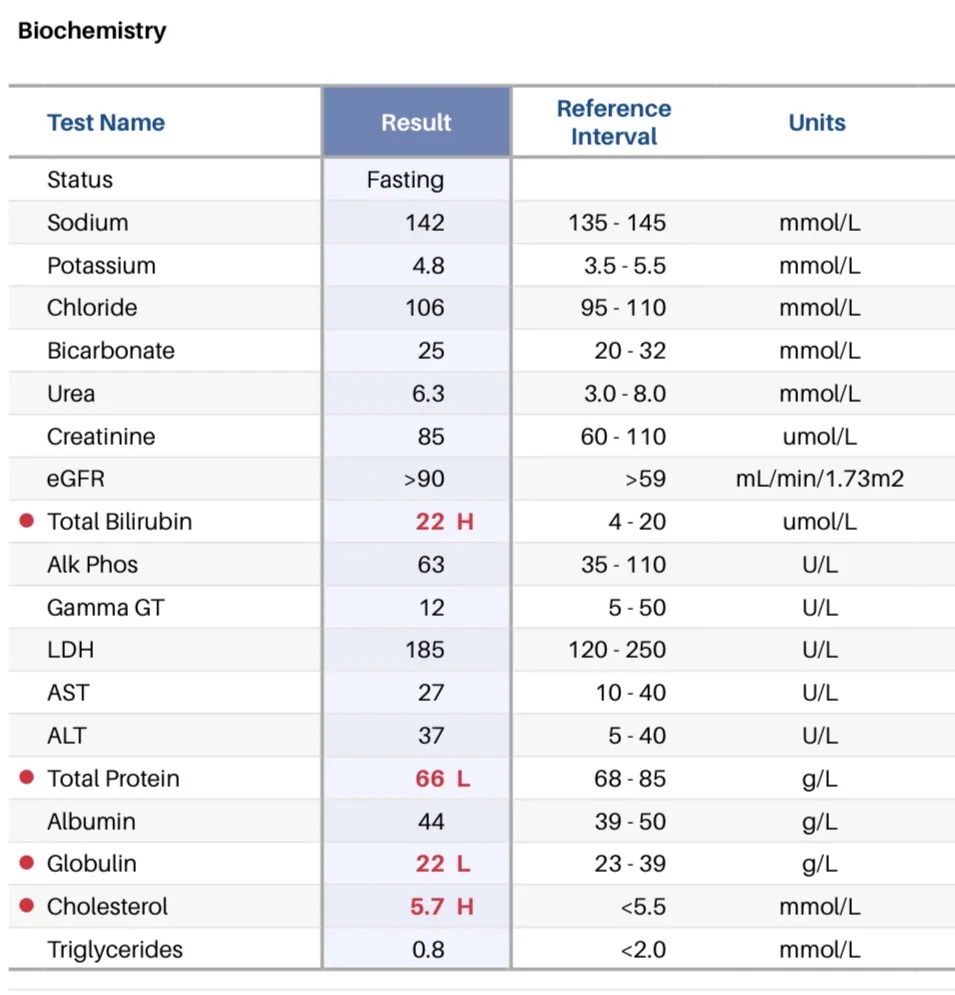955x995 pixels.
Task: Select the Result column header
Action: [416, 122]
